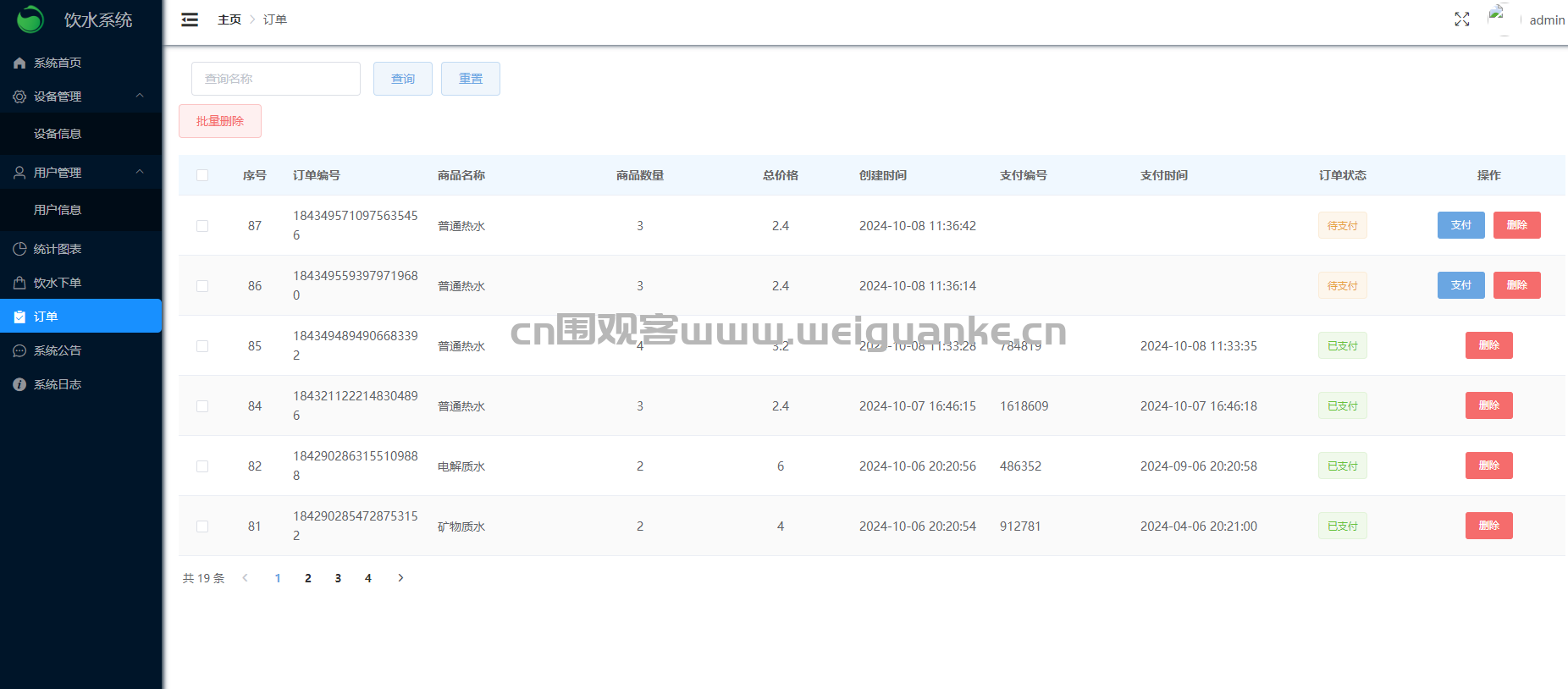Click 支付 button for order 87
Image resolution: width=1568 pixels, height=689 pixels.
pos(1460,225)
